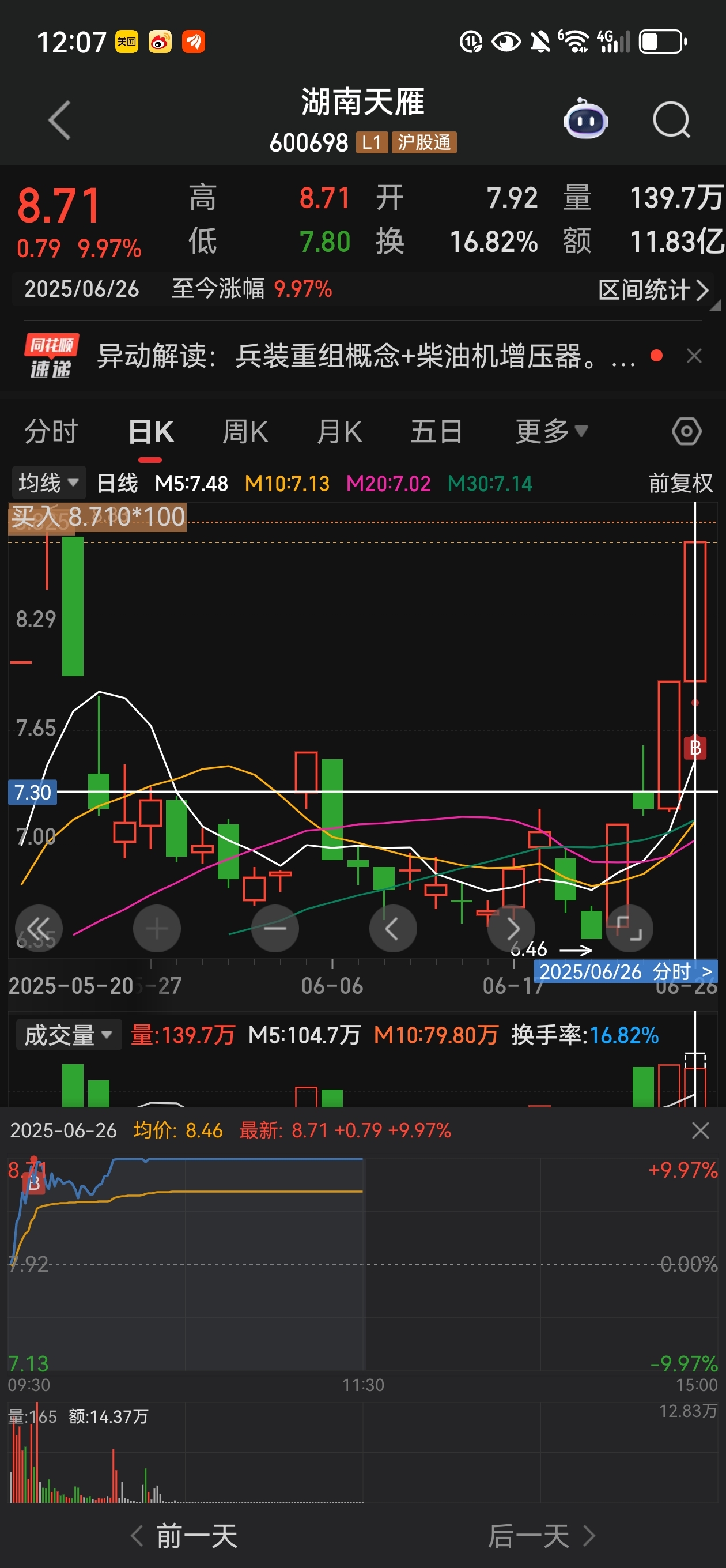Tap the back arrow icon

tap(60, 120)
